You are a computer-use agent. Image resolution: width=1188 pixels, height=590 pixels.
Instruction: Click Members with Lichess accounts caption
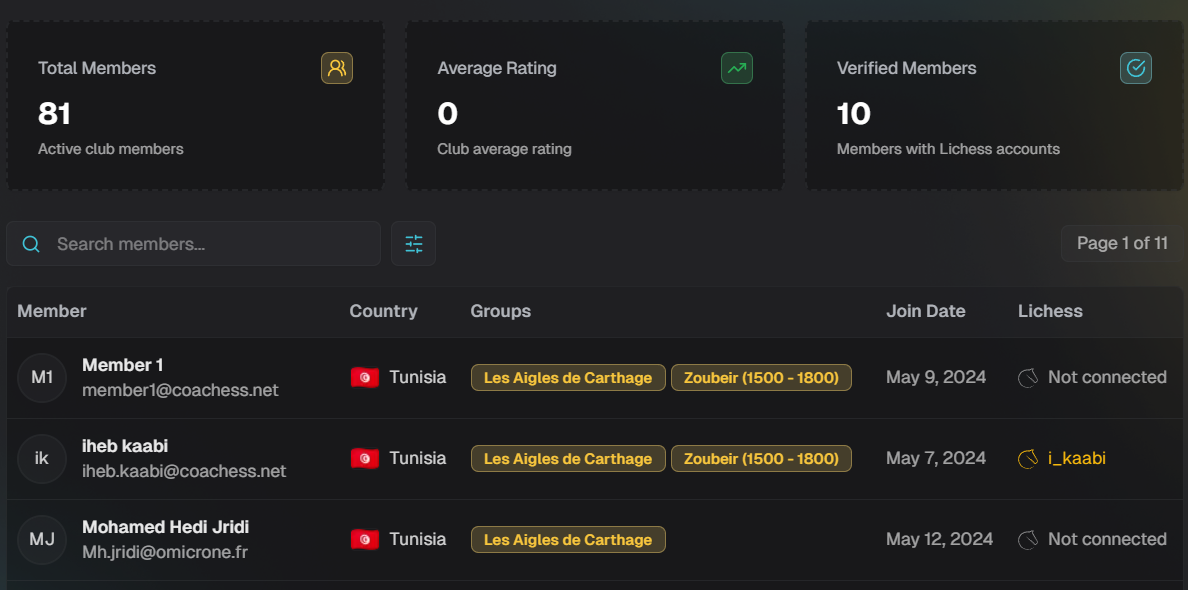(x=948, y=149)
